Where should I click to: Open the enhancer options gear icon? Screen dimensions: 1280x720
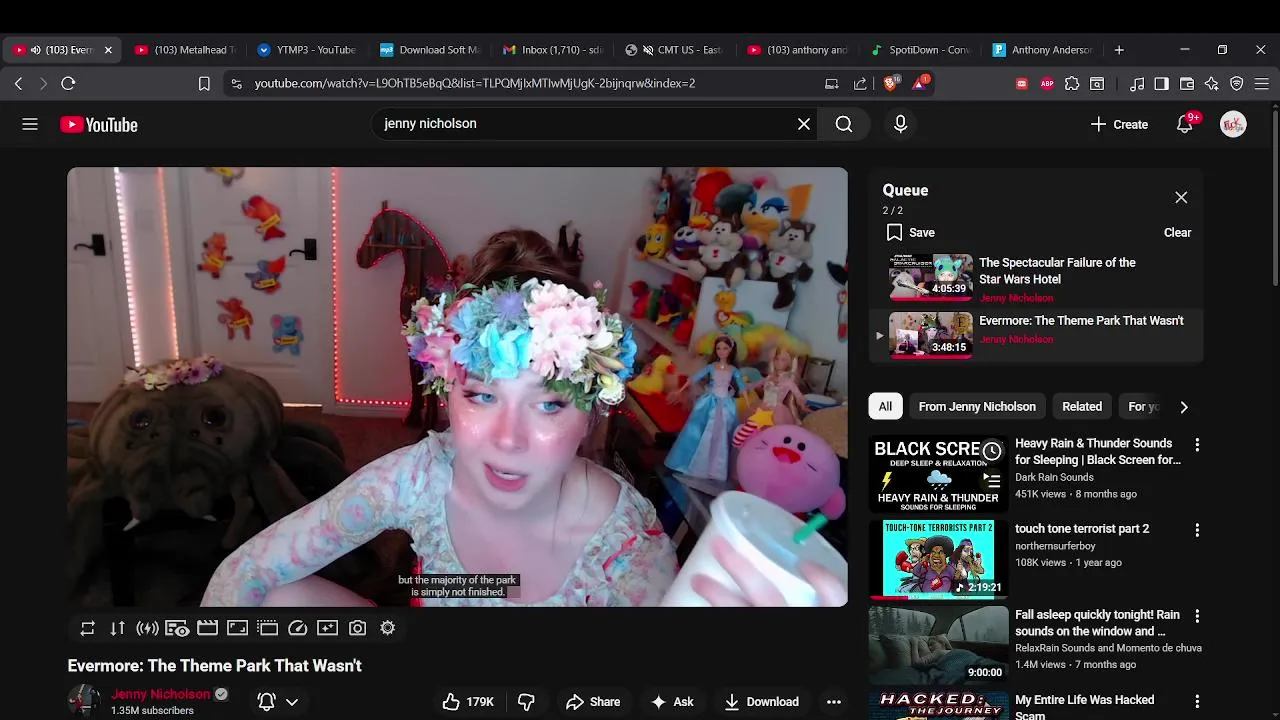387,628
